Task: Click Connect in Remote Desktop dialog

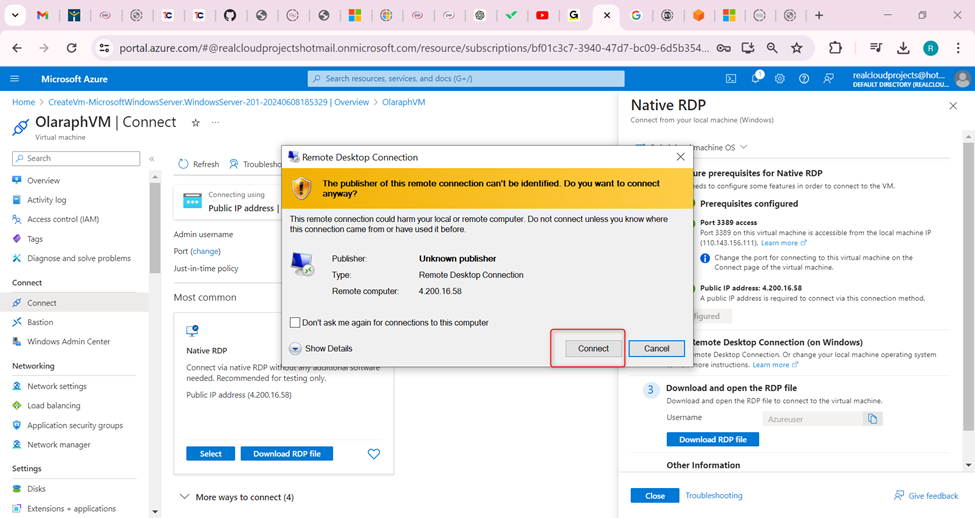Action: [593, 349]
